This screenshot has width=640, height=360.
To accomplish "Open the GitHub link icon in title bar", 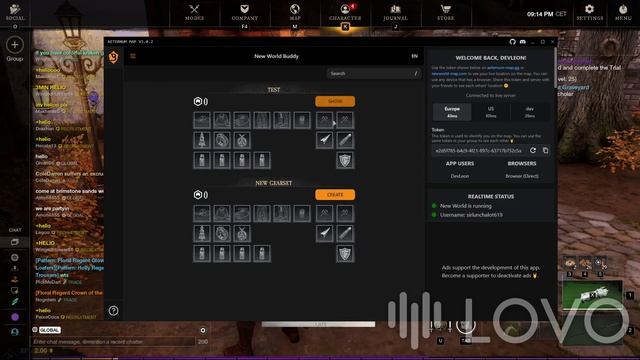I will (x=513, y=42).
